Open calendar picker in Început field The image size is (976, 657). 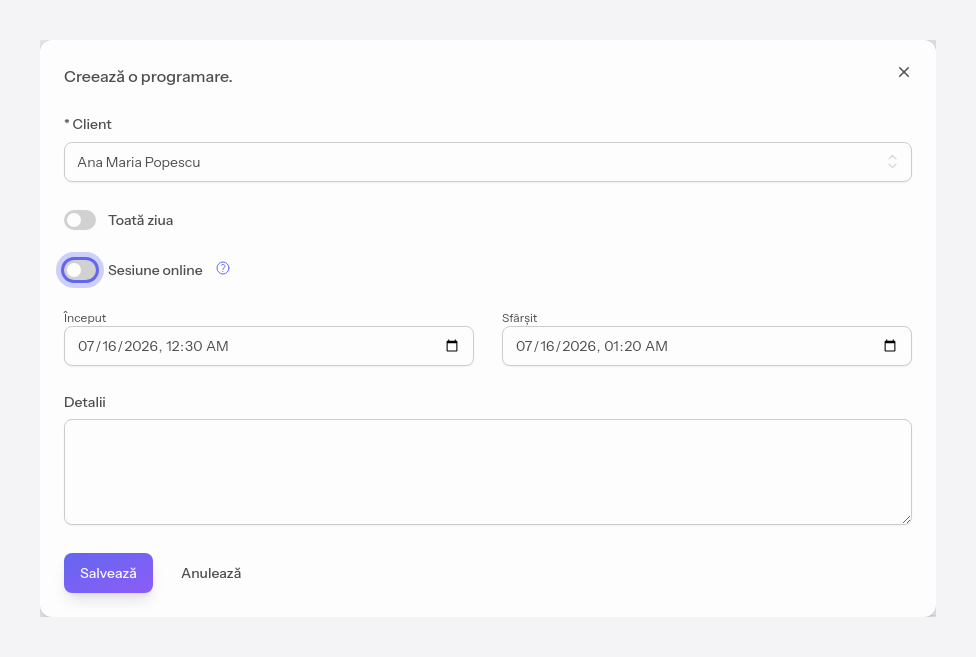[452, 346]
